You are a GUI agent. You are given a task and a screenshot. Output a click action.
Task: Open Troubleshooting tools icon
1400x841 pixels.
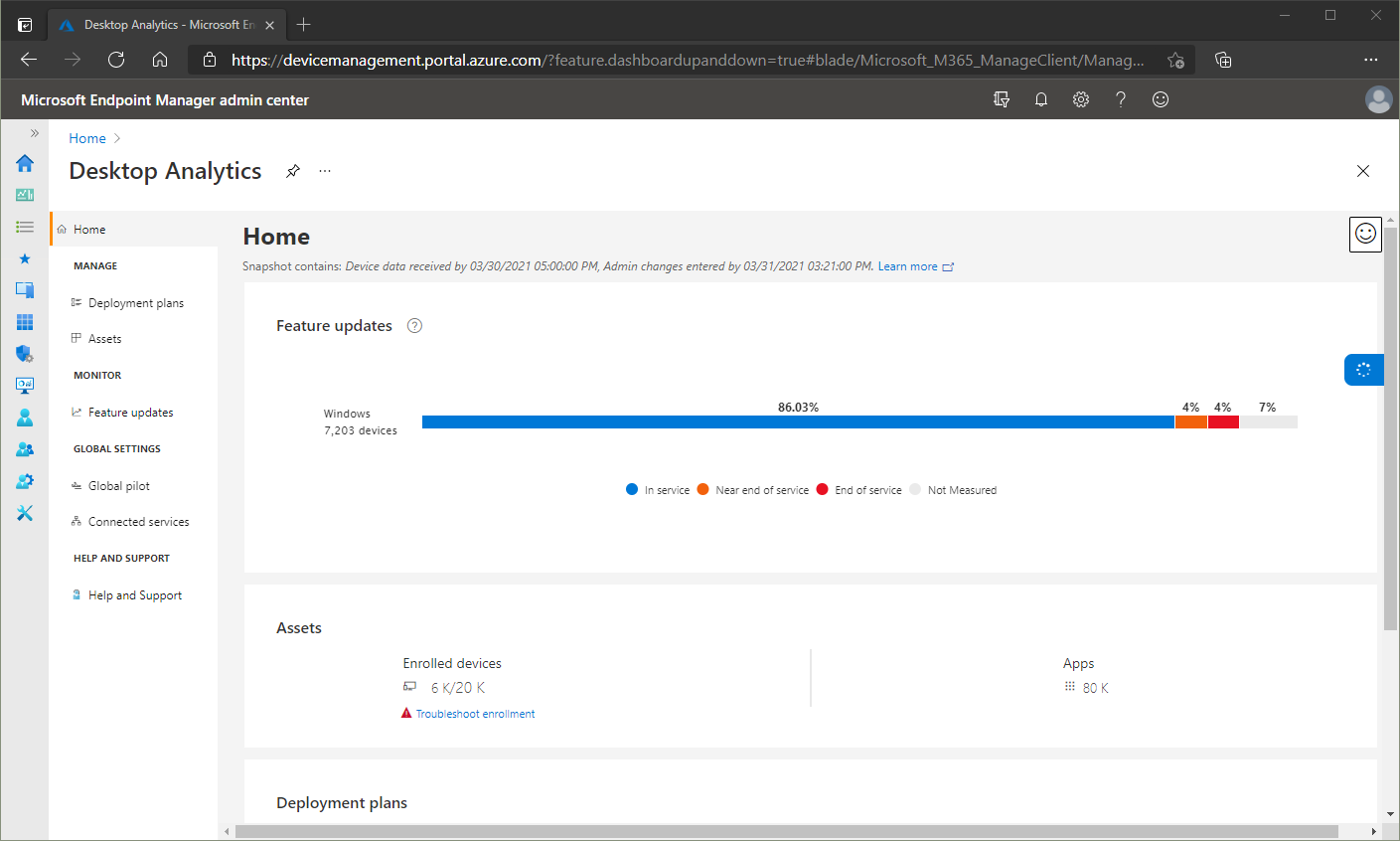pos(25,513)
